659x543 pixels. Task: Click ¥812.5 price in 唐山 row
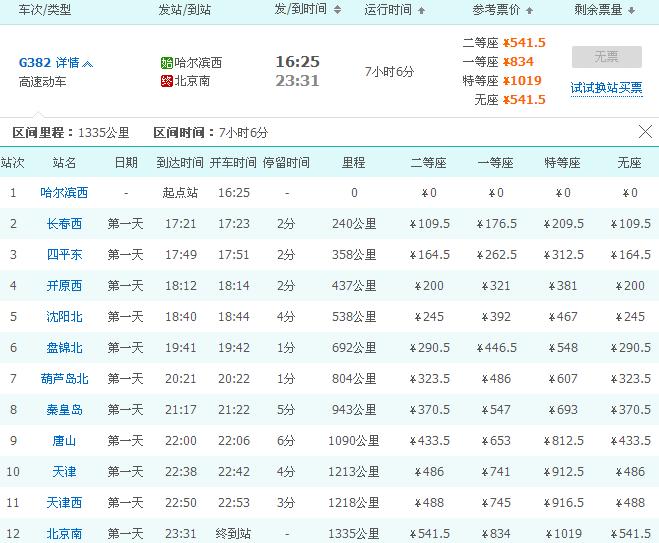click(x=563, y=440)
